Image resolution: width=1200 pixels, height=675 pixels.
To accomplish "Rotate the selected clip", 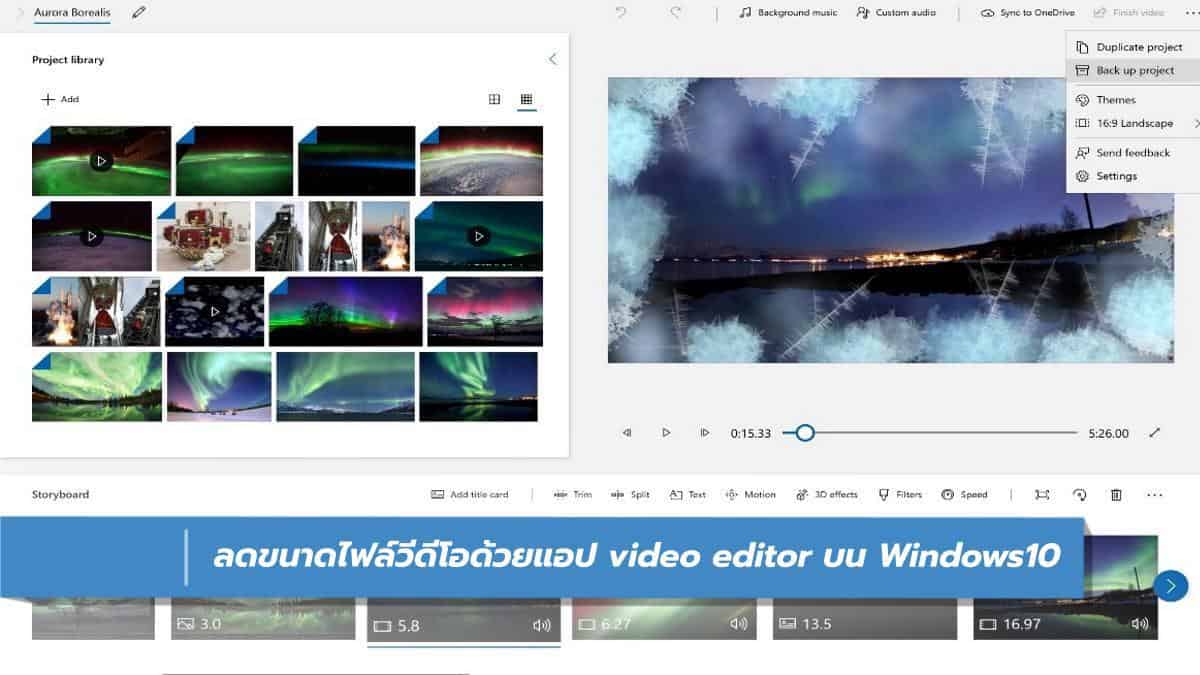I will point(1079,494).
